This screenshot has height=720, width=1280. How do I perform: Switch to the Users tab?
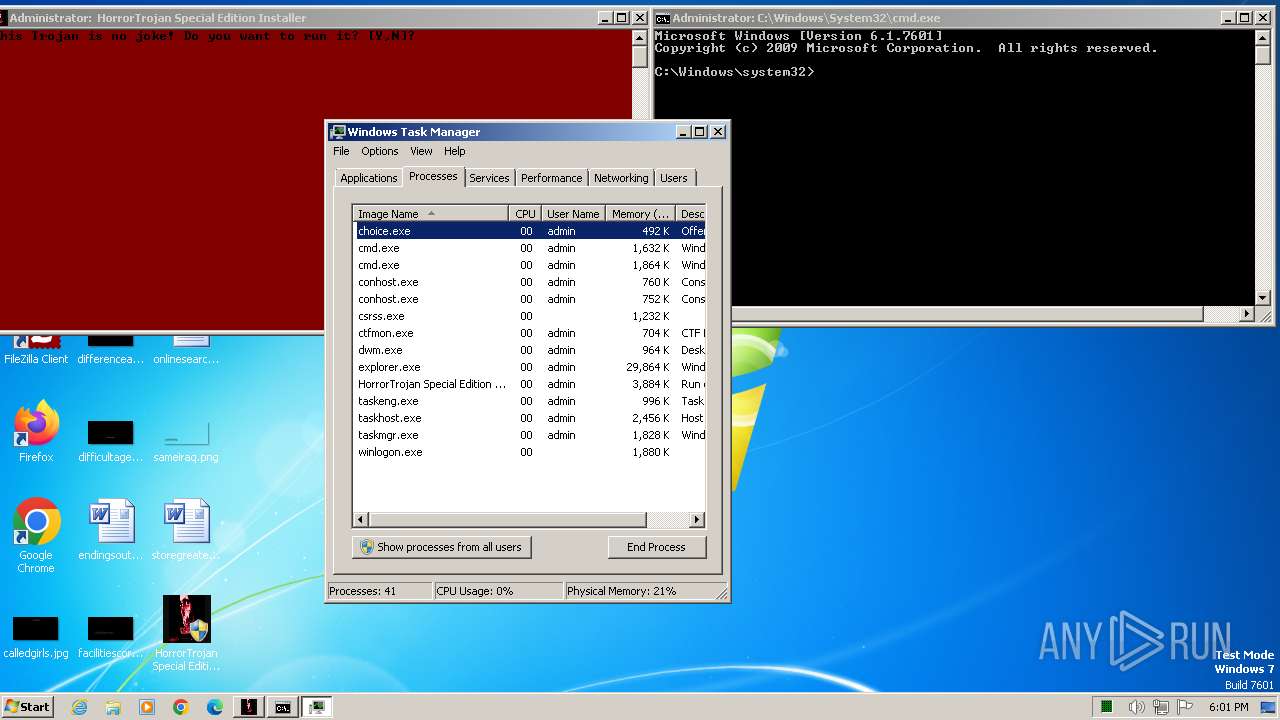coord(674,178)
